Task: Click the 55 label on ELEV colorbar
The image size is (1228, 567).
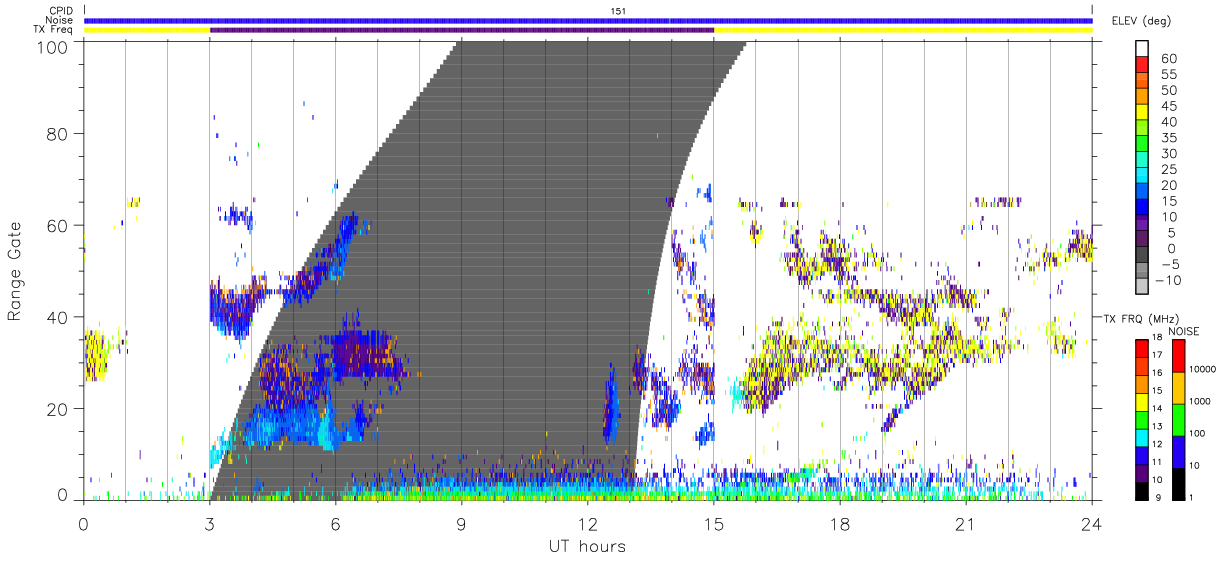Action: (x=1168, y=75)
